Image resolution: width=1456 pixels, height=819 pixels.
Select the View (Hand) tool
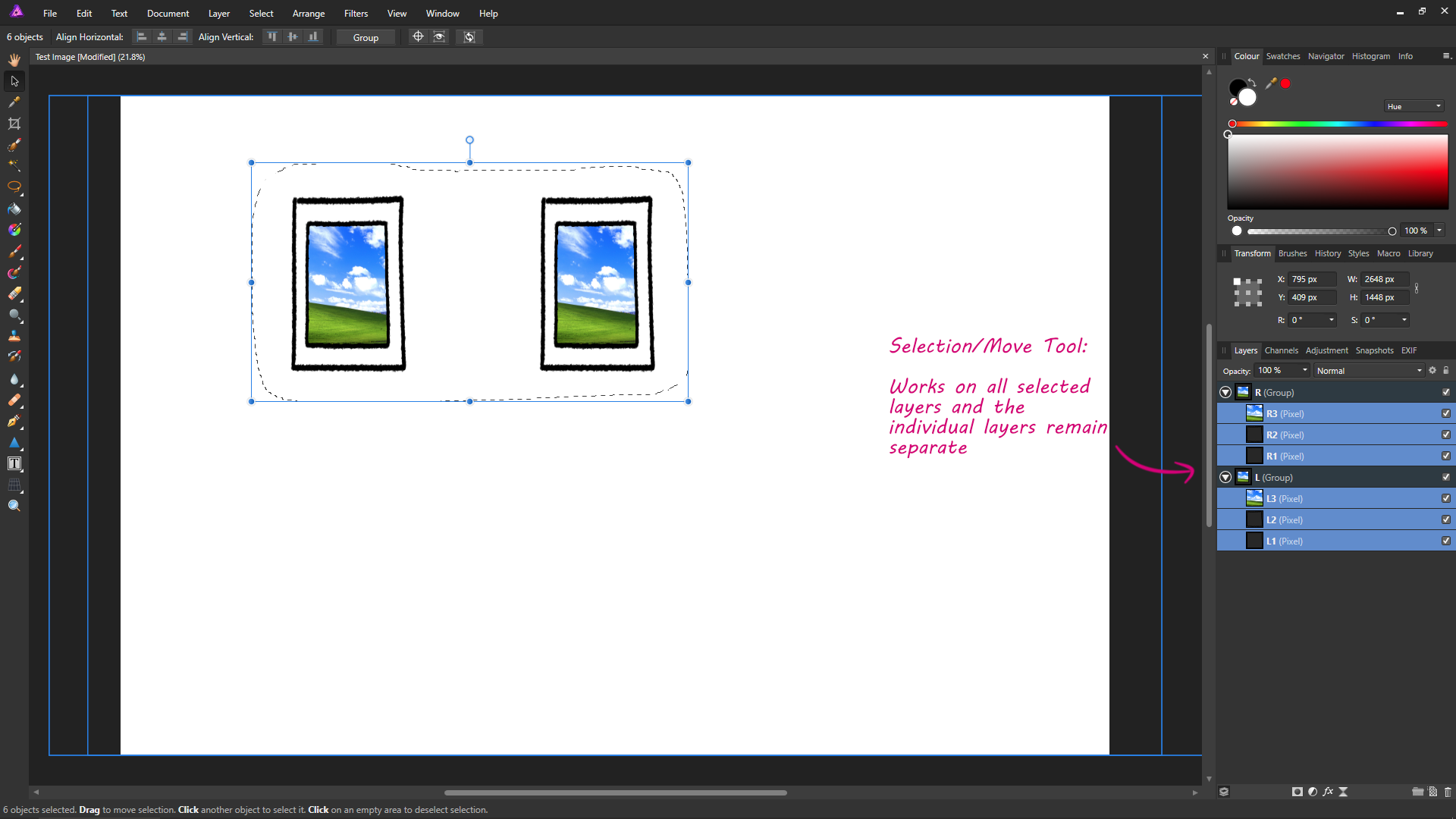pos(14,59)
